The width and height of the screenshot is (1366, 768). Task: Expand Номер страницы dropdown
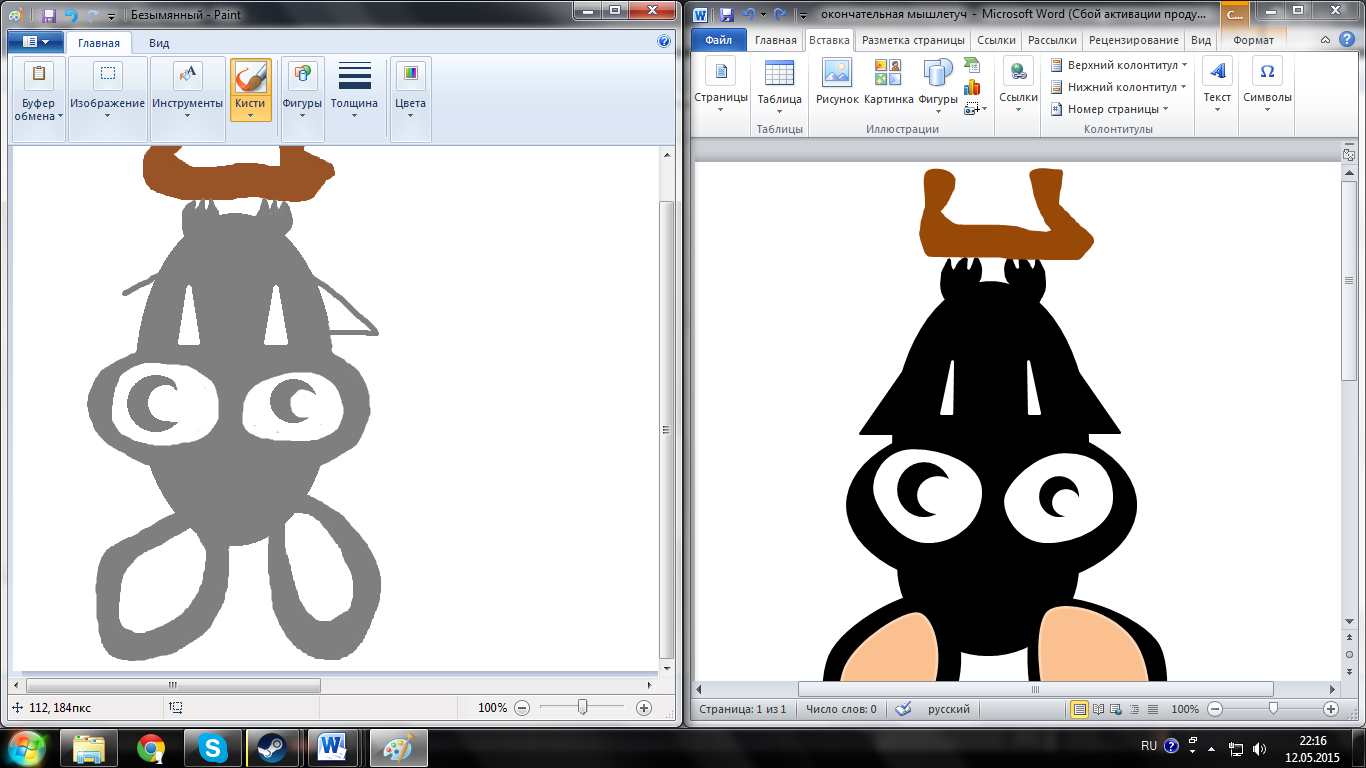coord(1110,109)
